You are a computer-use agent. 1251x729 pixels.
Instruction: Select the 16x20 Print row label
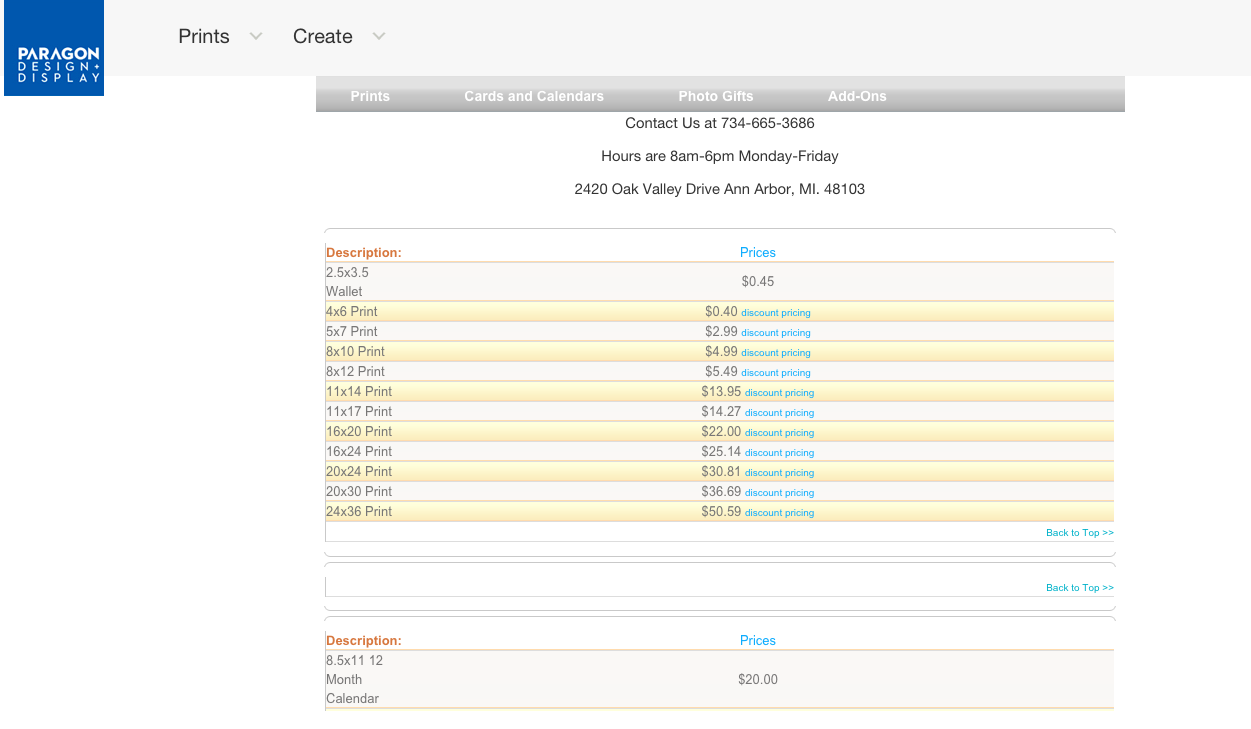(x=359, y=432)
